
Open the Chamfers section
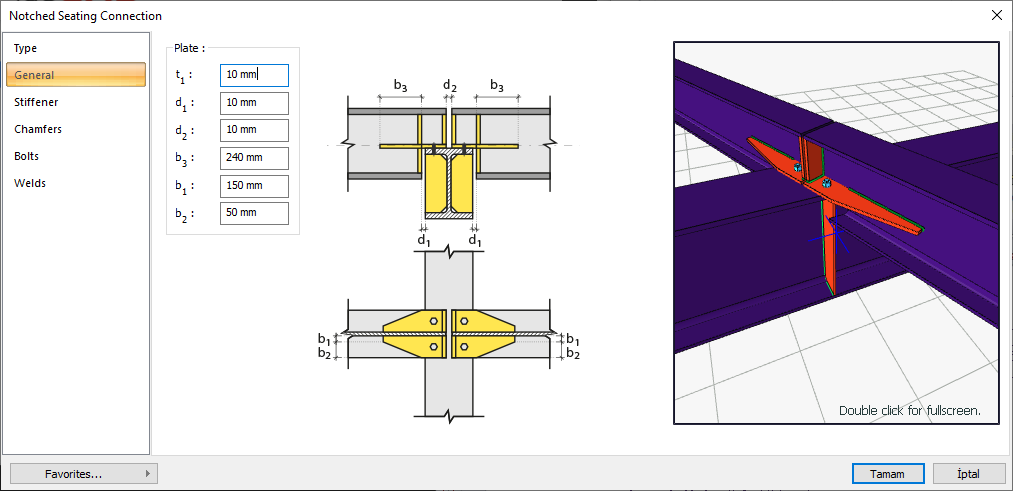click(38, 129)
